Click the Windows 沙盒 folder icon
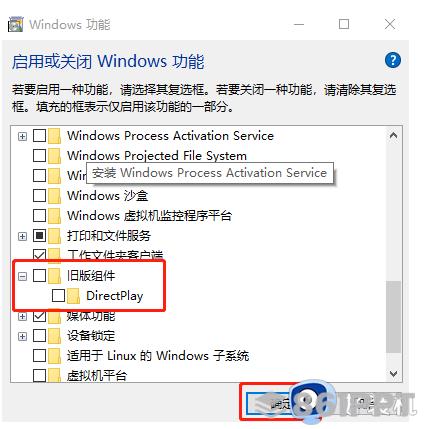Viewport: 425px width, 429px height. pos(55,196)
